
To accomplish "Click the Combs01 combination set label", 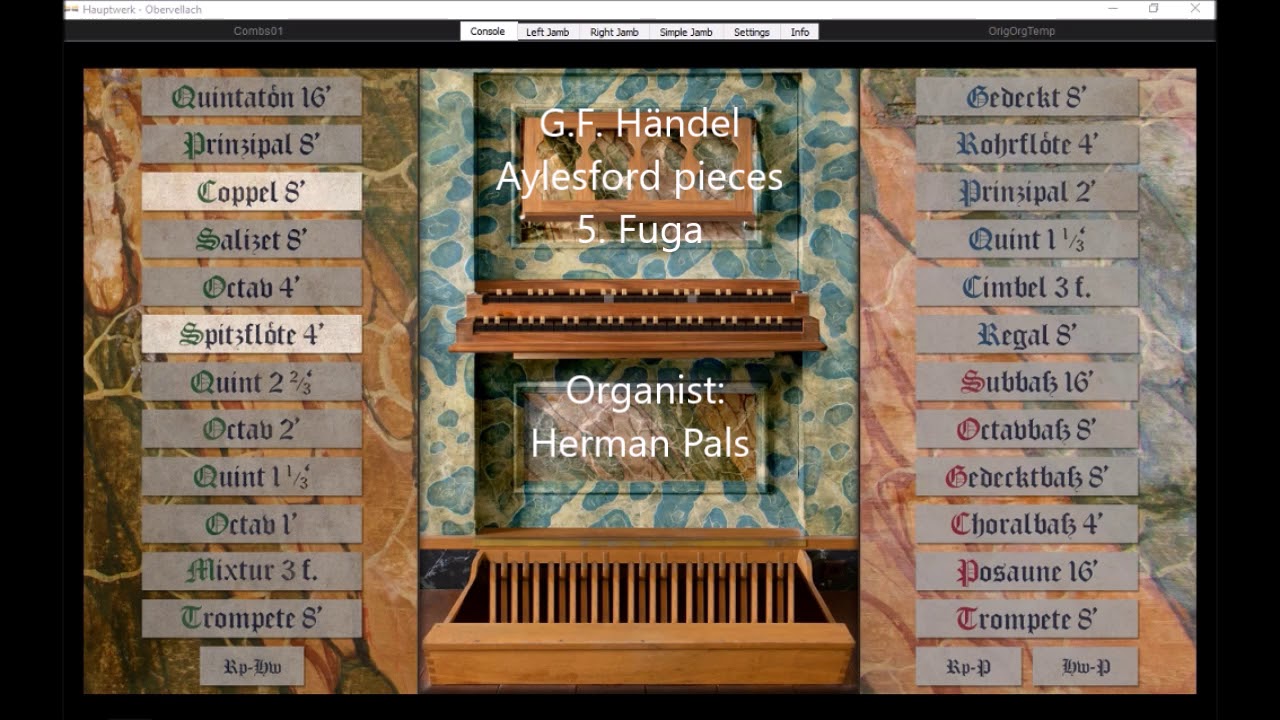I will [x=258, y=31].
